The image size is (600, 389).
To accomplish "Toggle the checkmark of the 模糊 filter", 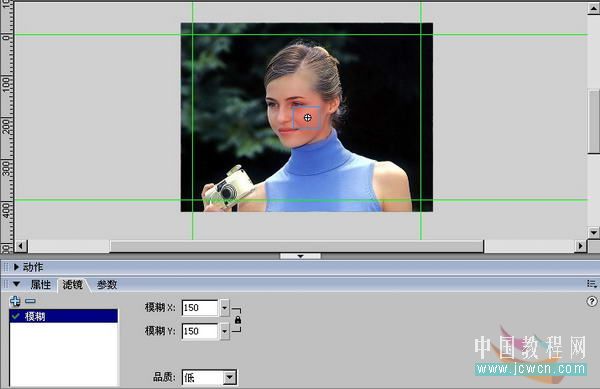I will [16, 316].
